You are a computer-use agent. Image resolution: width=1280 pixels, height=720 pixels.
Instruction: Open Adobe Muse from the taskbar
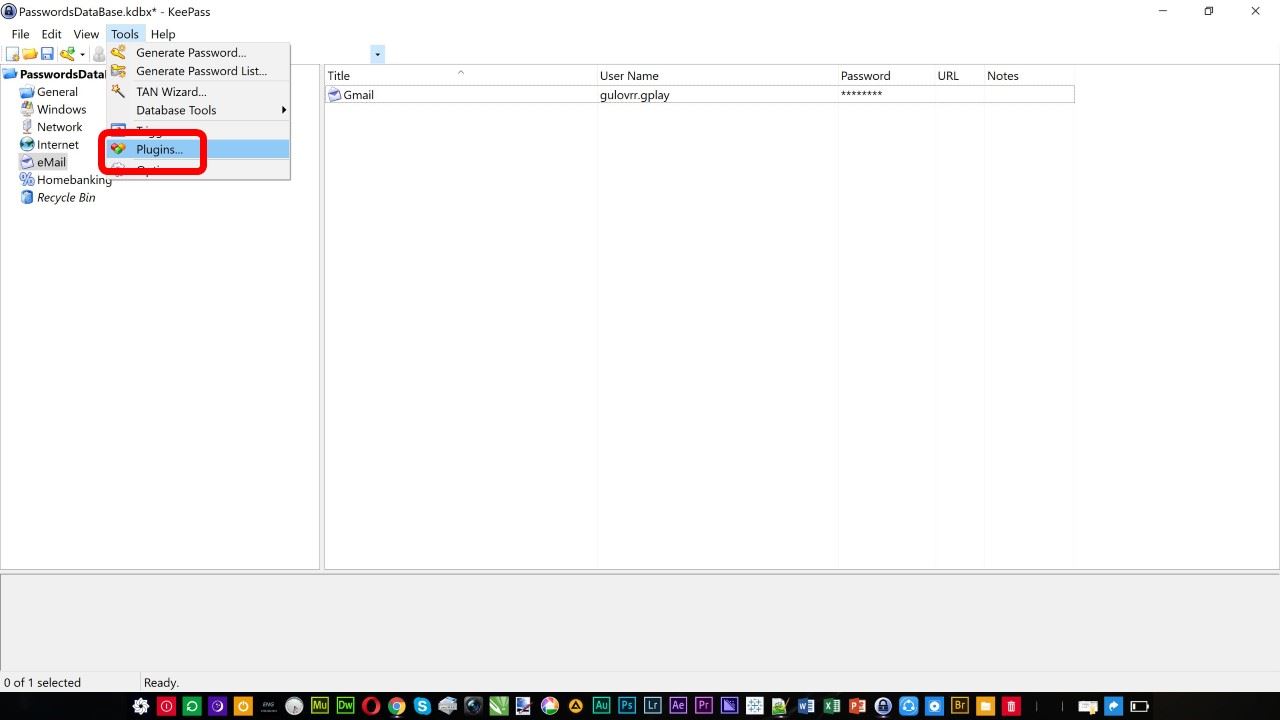point(320,706)
